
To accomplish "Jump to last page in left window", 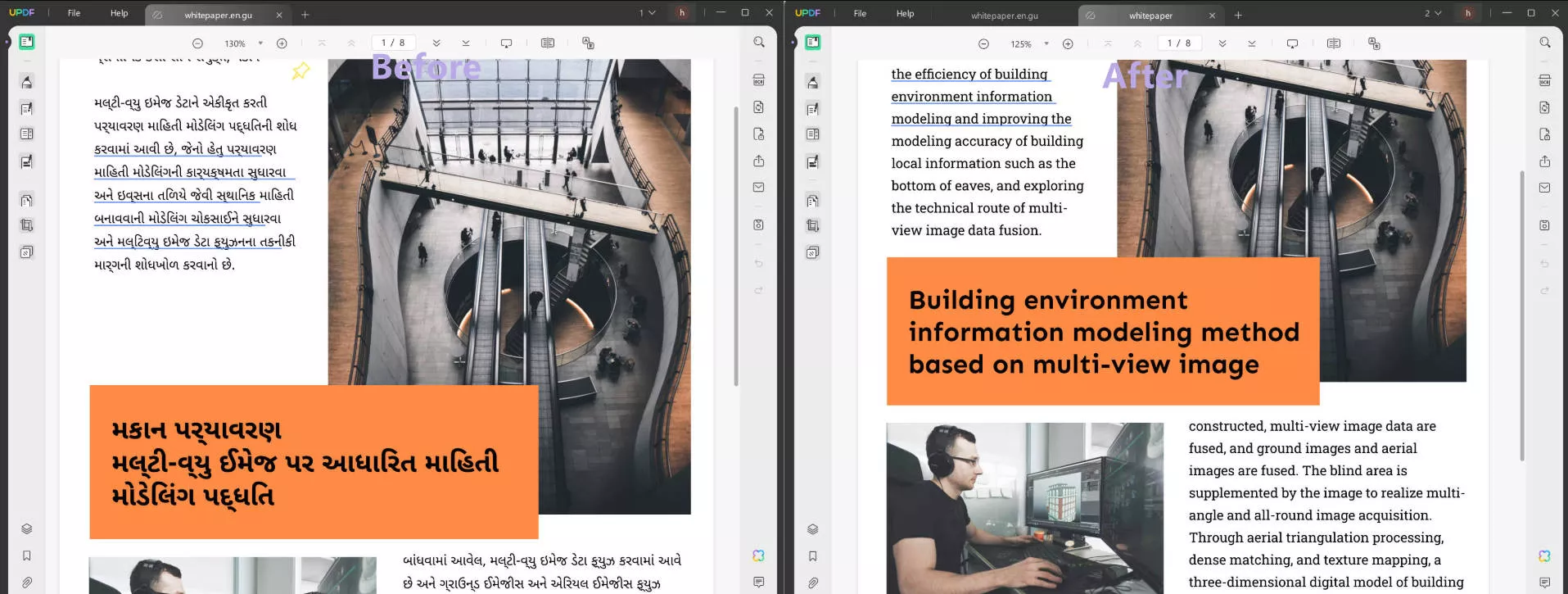I will pos(466,43).
